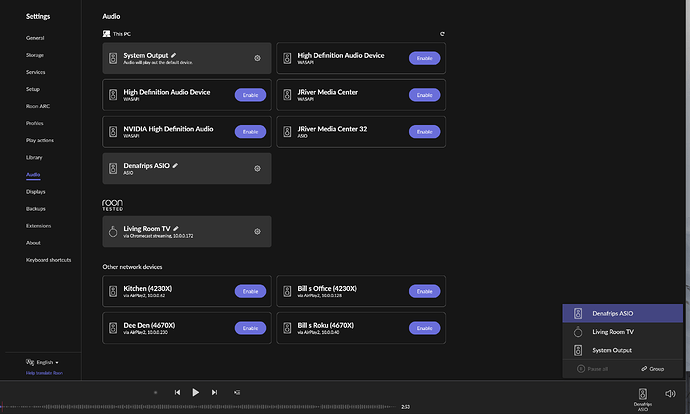
Task: Select the Audio settings section
Action: 33,175
